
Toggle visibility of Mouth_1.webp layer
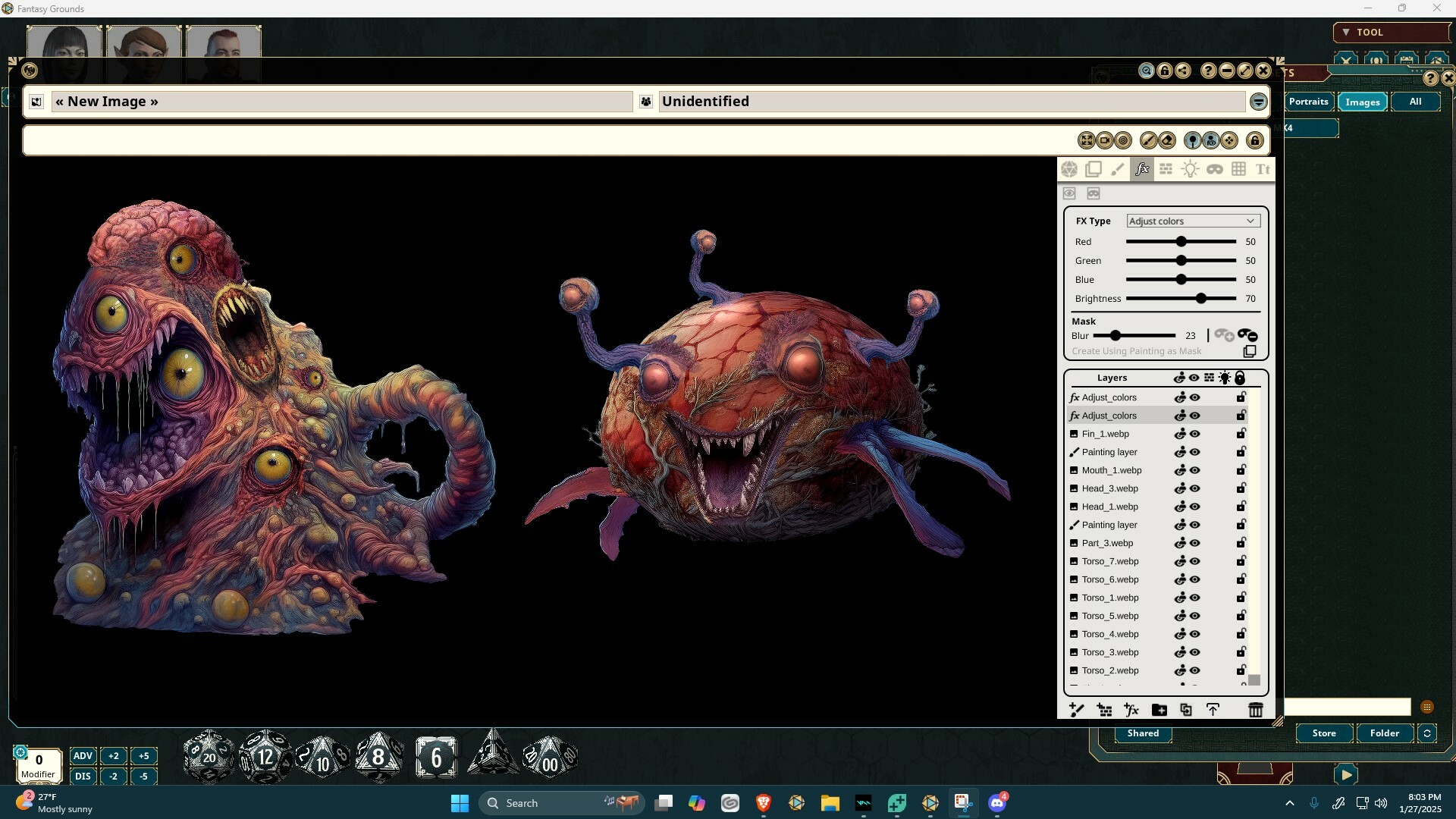point(1195,470)
